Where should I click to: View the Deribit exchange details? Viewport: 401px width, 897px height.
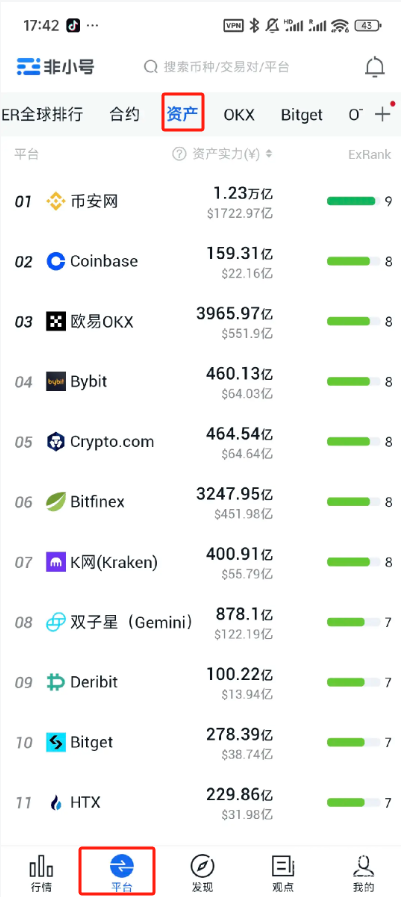pyautogui.click(x=200, y=682)
